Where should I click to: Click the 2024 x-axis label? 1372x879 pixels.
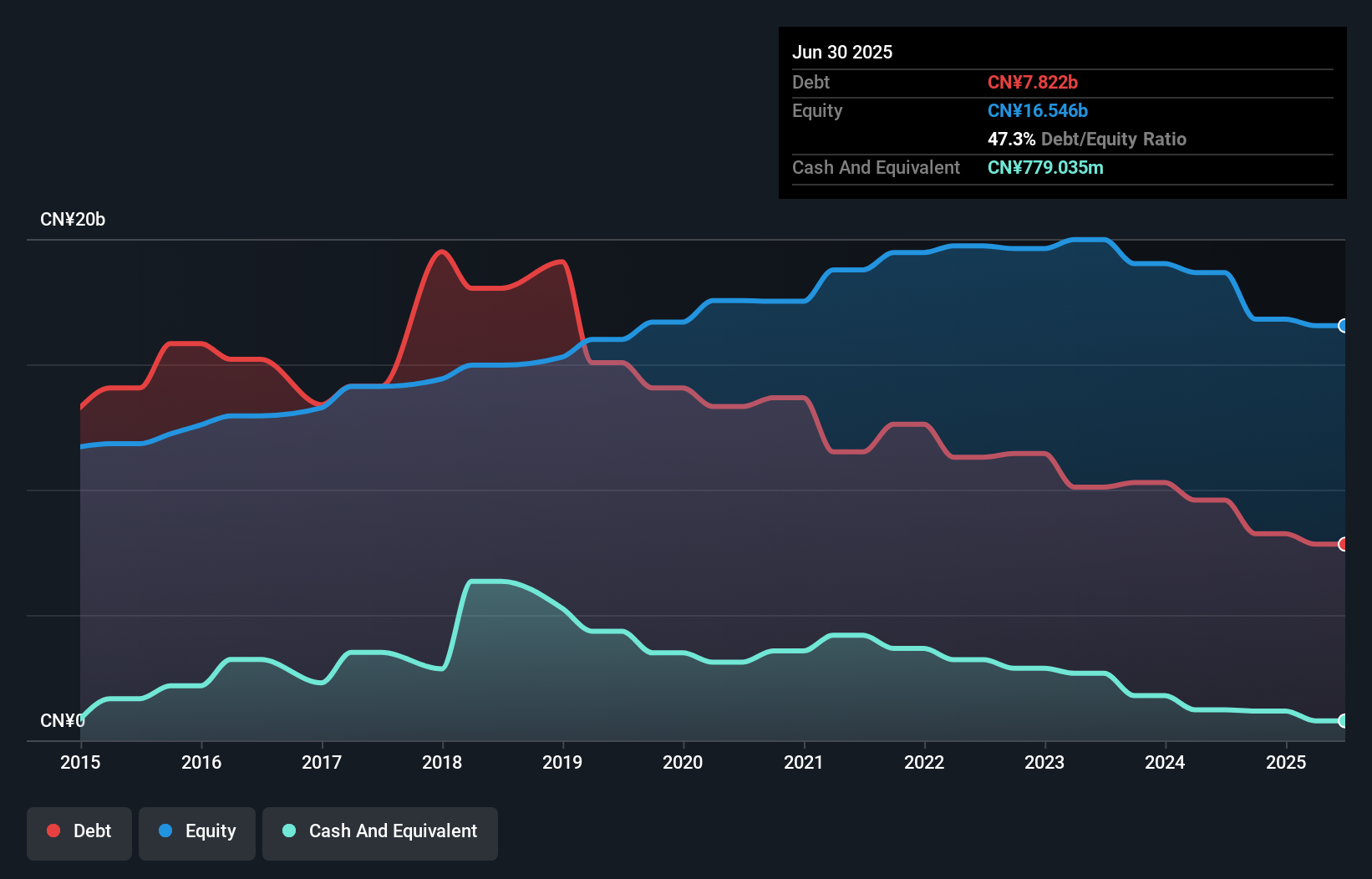point(1165,762)
